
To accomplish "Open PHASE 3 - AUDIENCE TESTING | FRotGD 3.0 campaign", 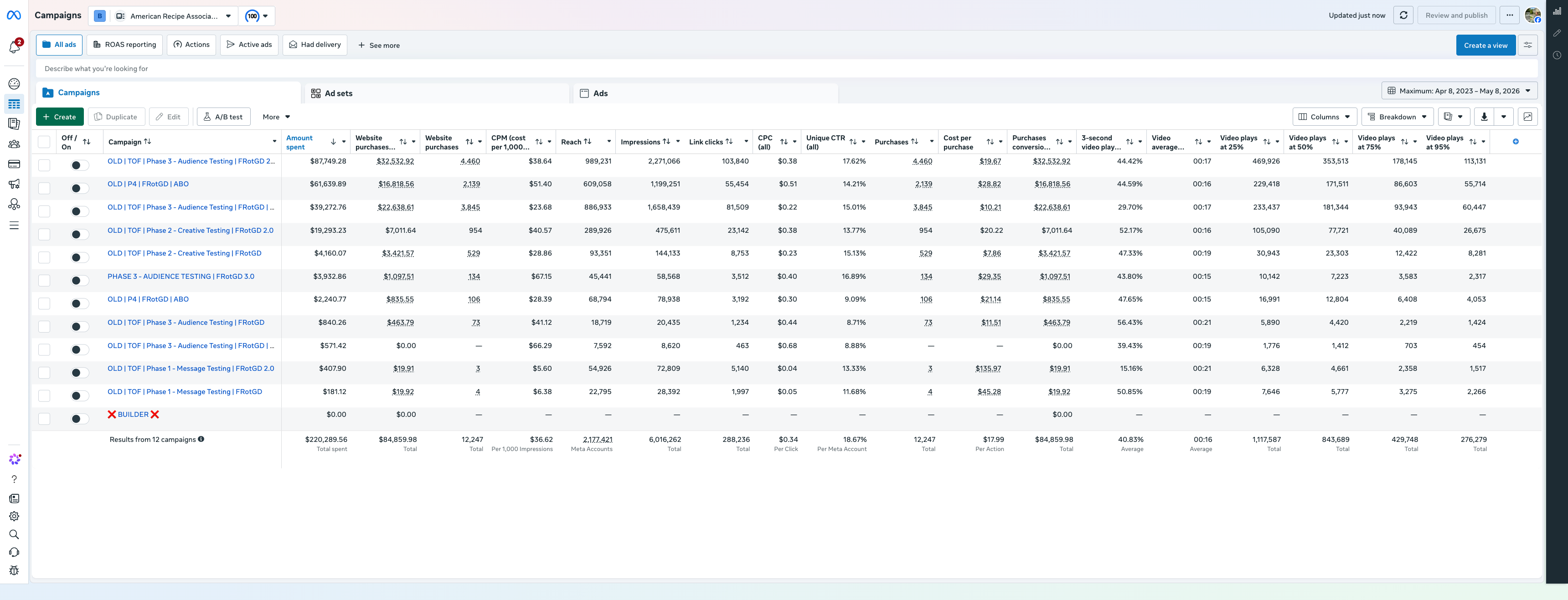I will pyautogui.click(x=181, y=276).
